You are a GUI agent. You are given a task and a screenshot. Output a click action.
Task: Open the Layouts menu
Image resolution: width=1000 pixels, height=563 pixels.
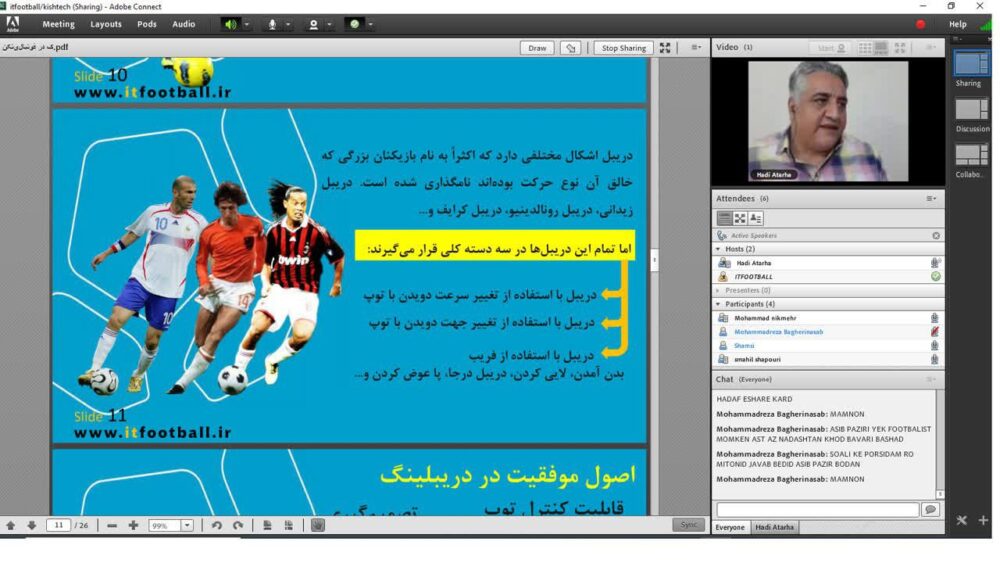click(x=106, y=24)
